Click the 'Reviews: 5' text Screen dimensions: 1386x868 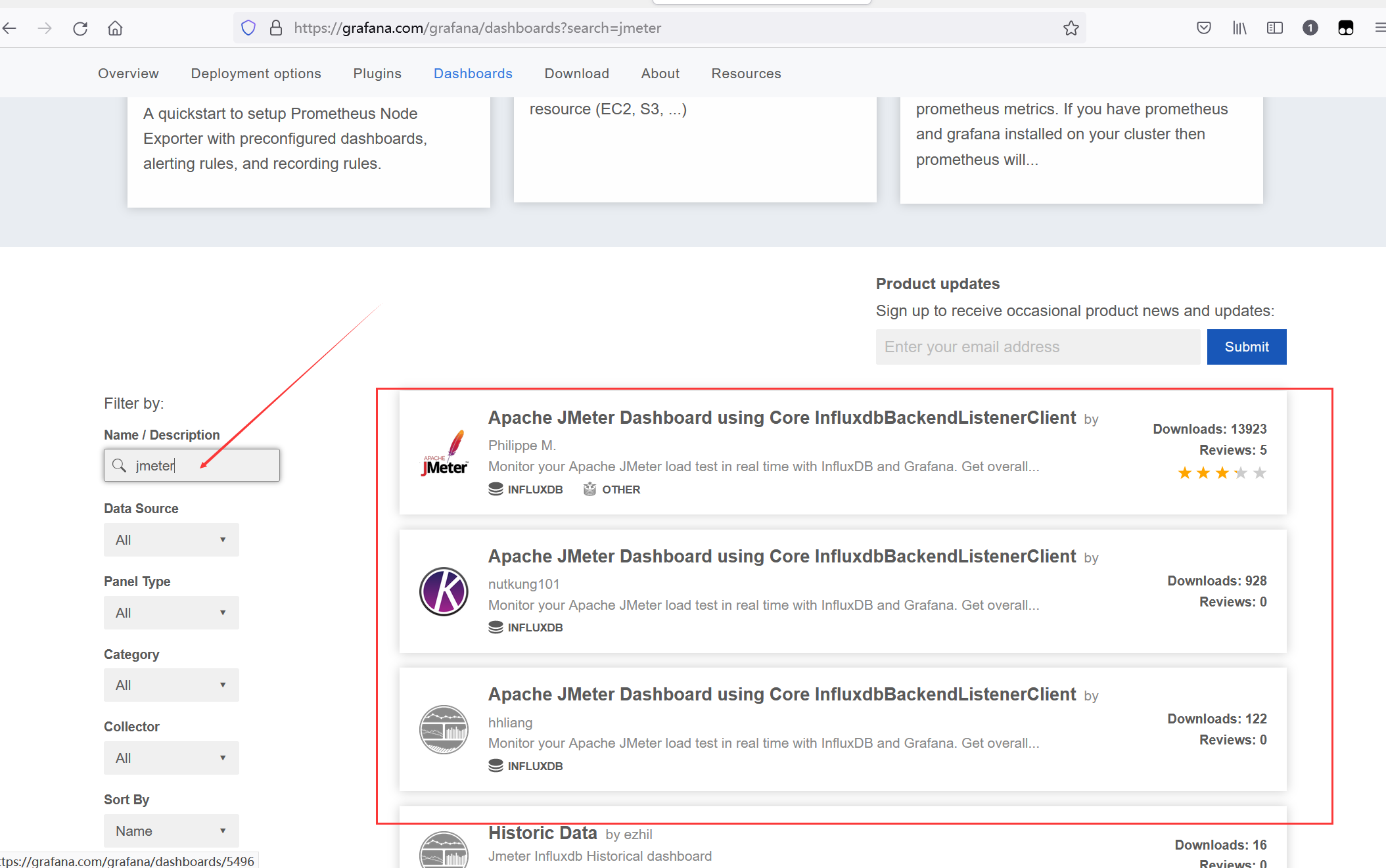click(1233, 450)
